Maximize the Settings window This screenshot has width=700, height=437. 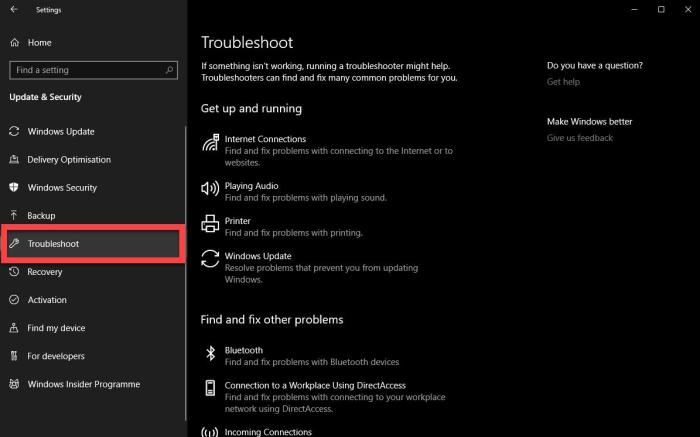pyautogui.click(x=661, y=9)
